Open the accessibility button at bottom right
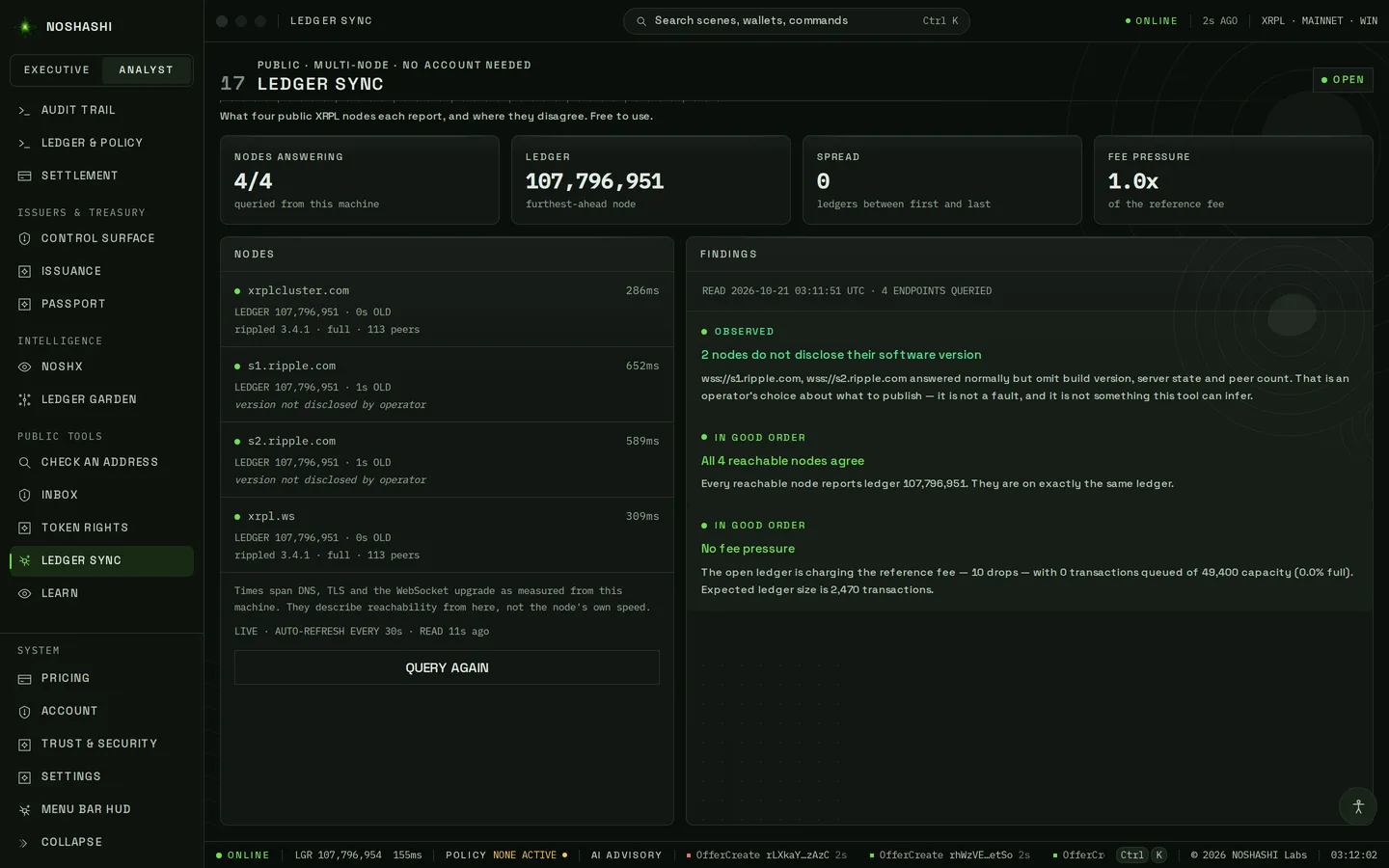Image resolution: width=1389 pixels, height=868 pixels. (1358, 806)
